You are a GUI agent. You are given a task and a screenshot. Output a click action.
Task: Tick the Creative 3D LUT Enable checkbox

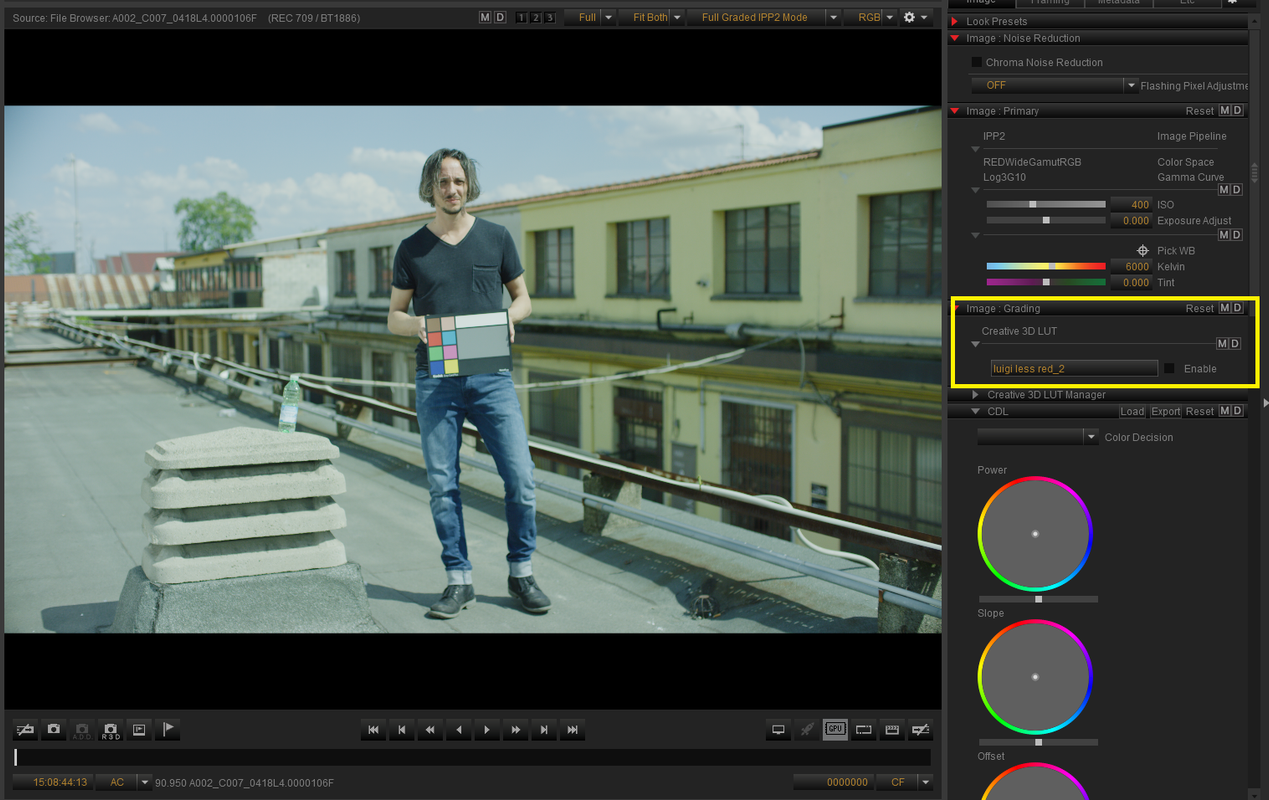coord(1169,369)
